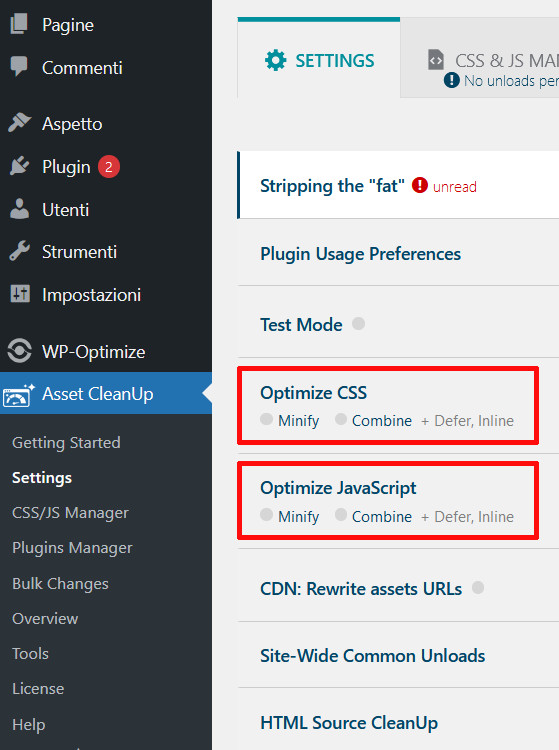Click the Settings tab gear icon
The image size is (559, 750).
275,60
